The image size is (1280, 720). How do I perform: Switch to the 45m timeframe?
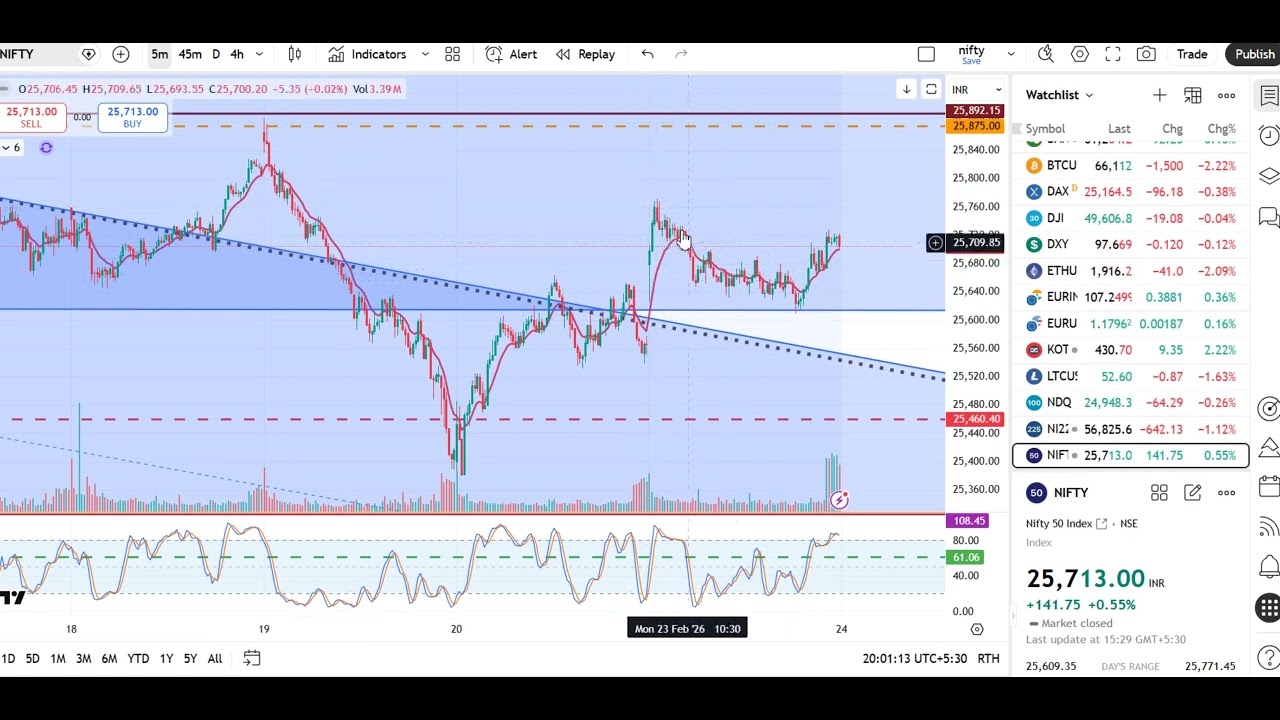pos(190,54)
